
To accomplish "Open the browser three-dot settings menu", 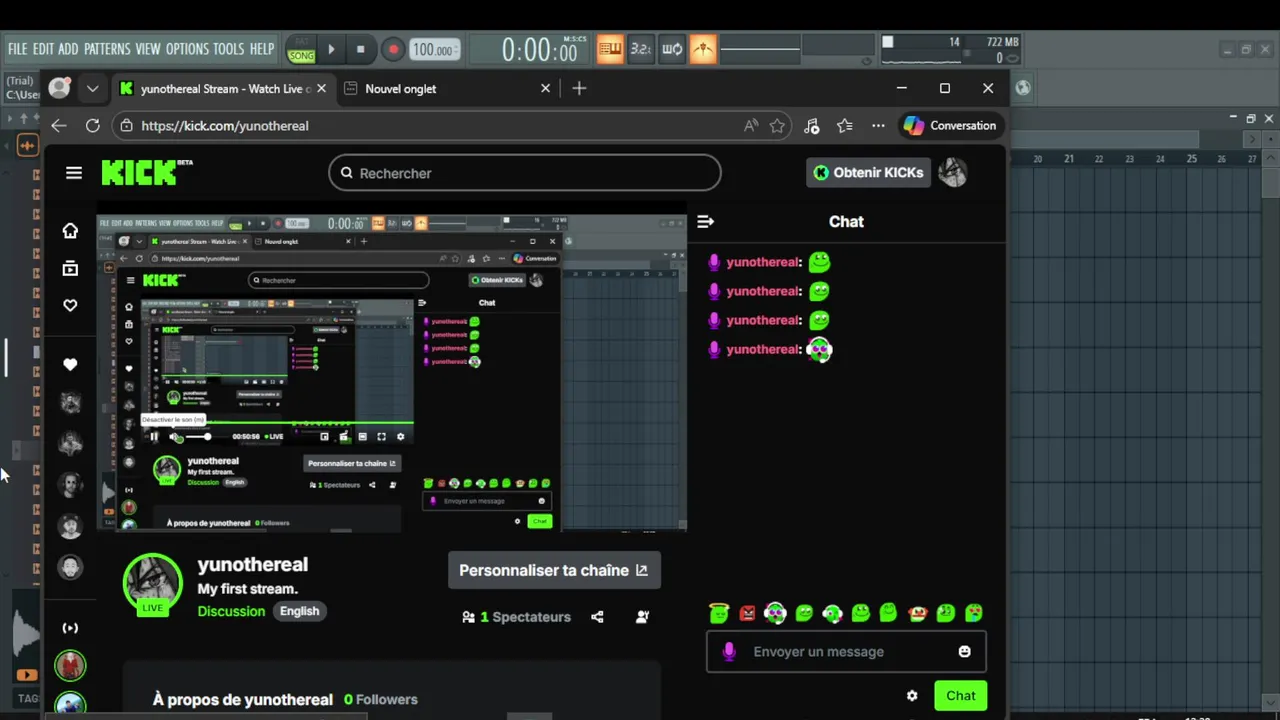I will tap(878, 125).
